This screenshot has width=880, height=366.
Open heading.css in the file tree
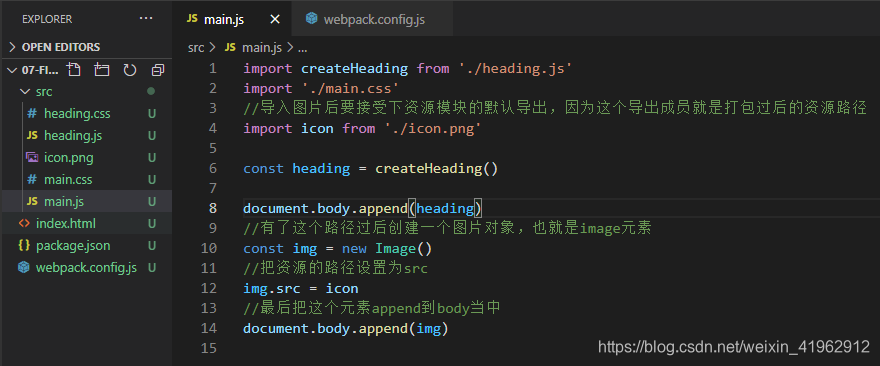(x=77, y=113)
